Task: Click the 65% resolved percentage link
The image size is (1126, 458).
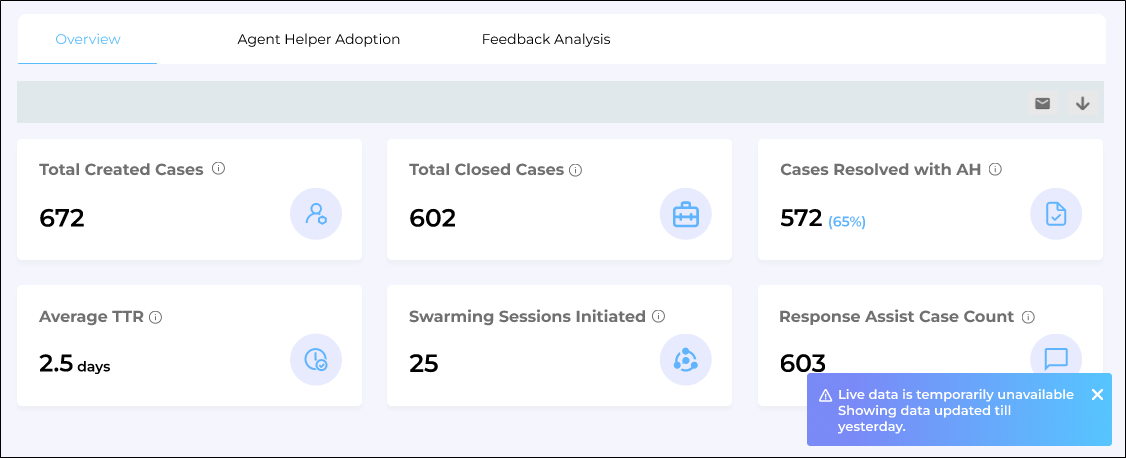Action: click(x=846, y=222)
